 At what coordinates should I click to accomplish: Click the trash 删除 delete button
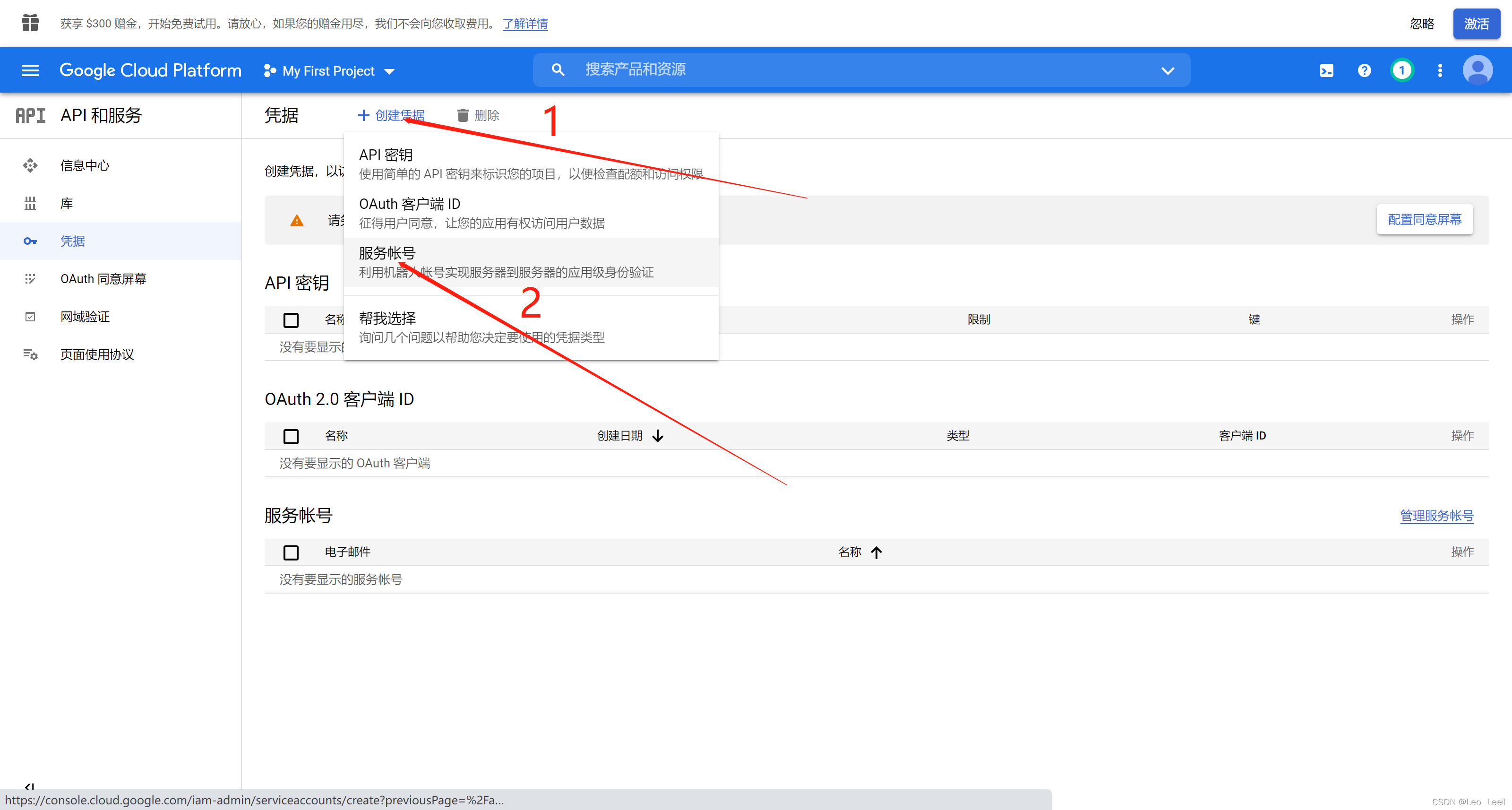478,116
